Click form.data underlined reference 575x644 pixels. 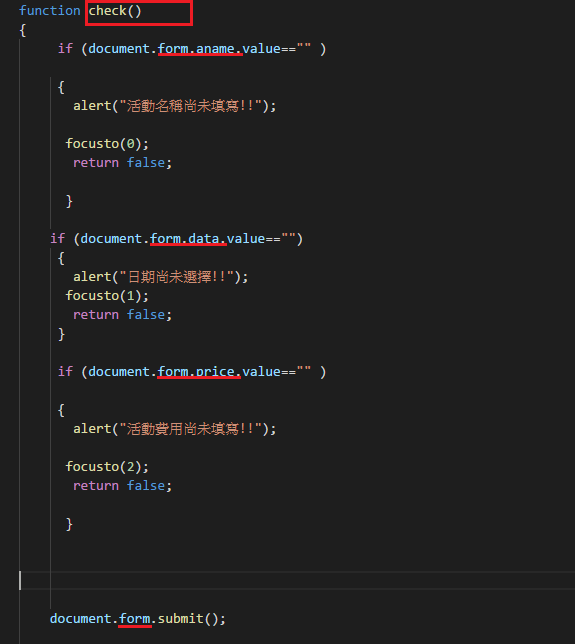point(188,239)
